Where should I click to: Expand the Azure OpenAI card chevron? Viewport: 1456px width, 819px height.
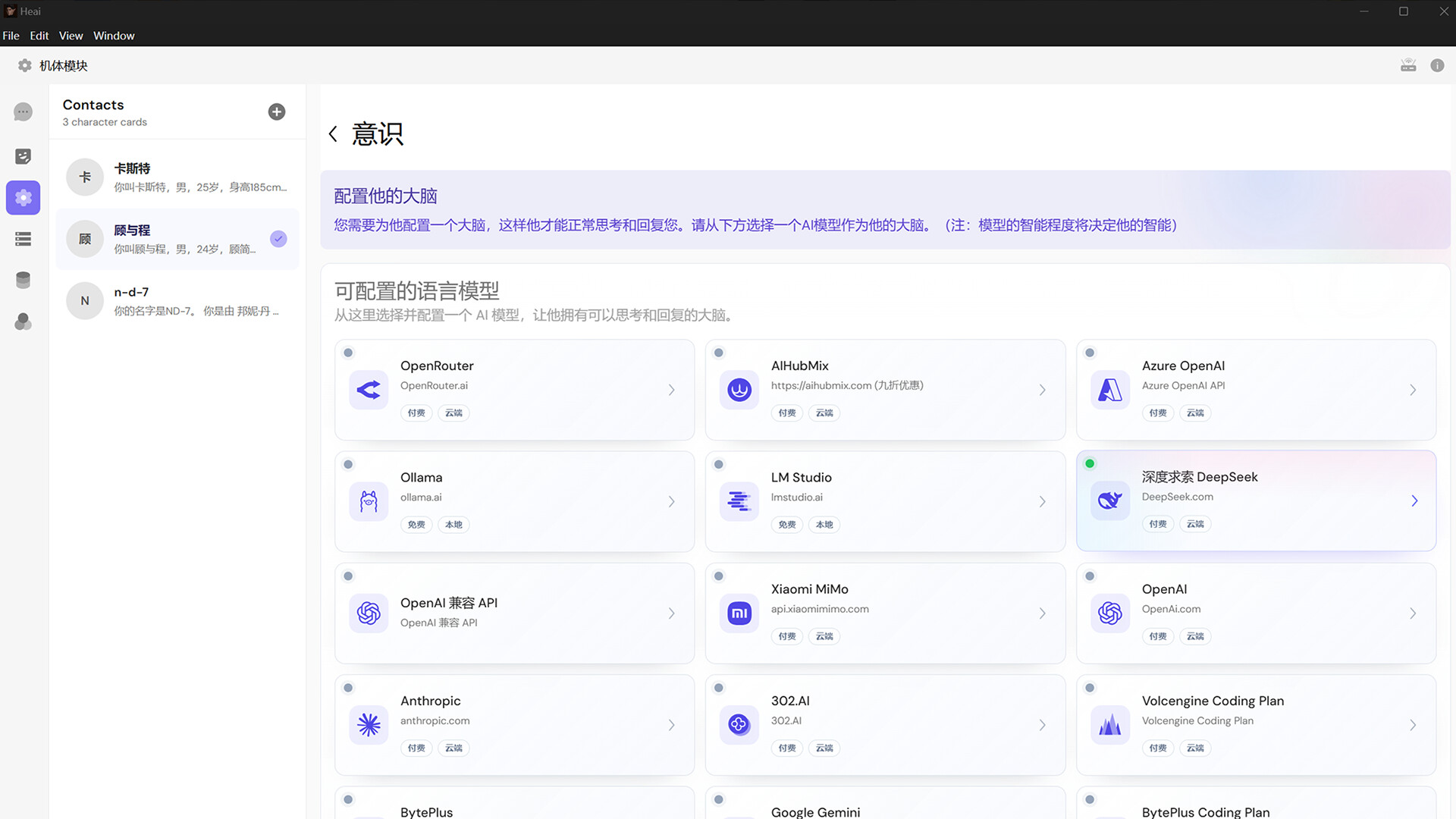pyautogui.click(x=1413, y=390)
